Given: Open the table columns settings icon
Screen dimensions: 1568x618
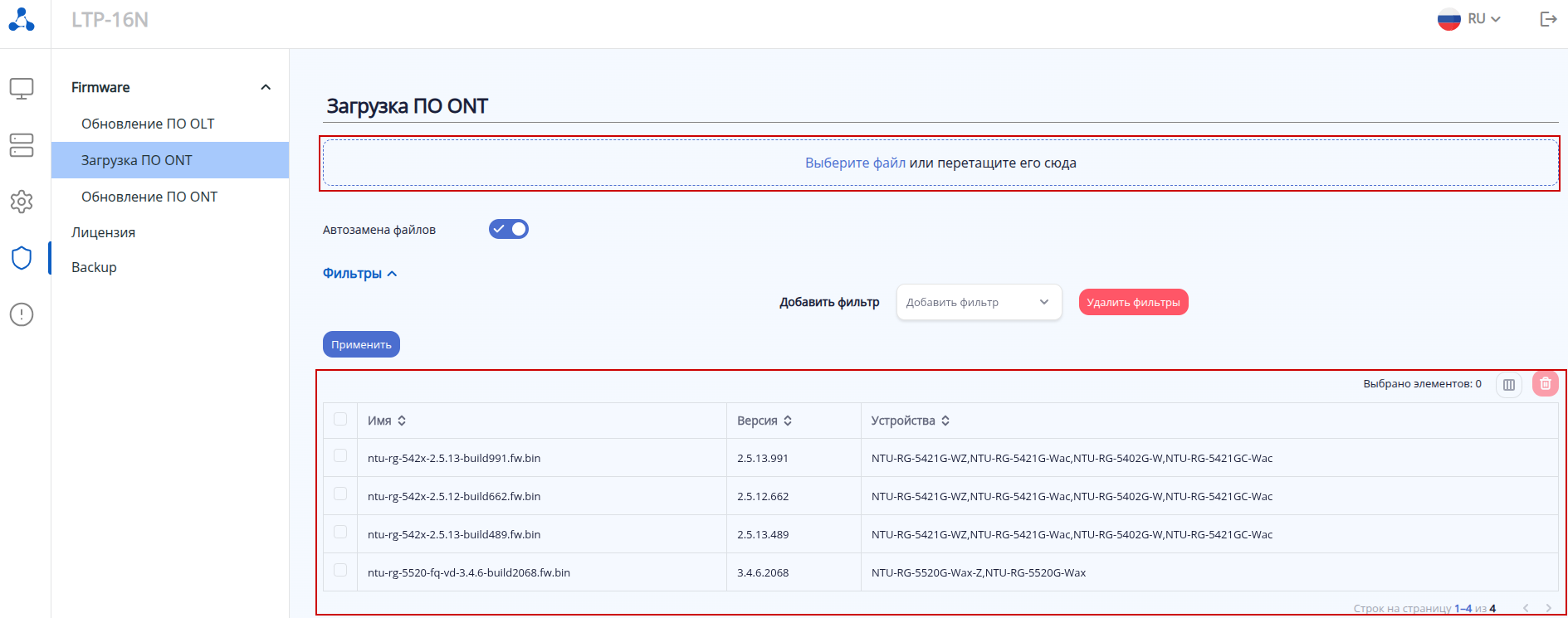Looking at the screenshot, I should coord(1509,385).
